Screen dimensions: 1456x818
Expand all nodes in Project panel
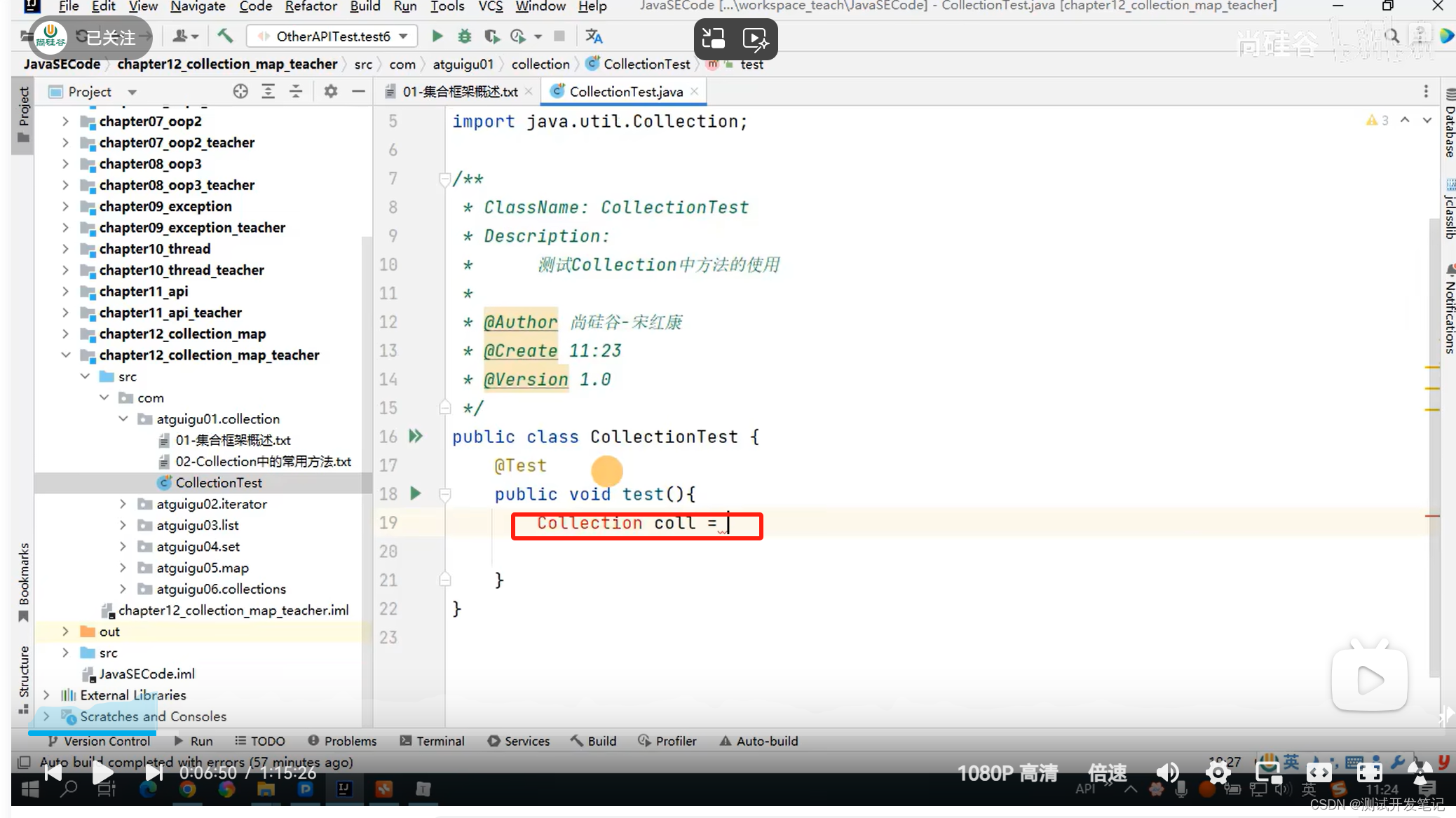tap(268, 91)
